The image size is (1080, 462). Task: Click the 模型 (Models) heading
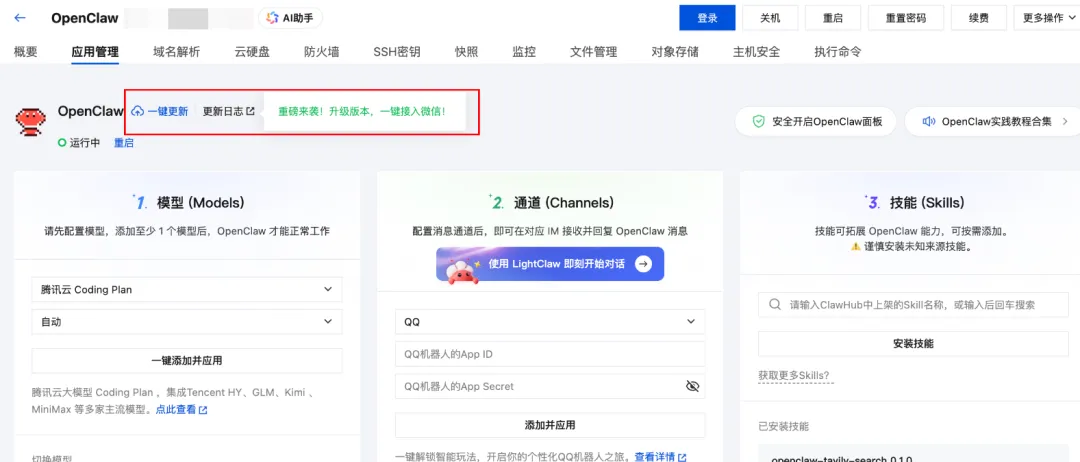tap(200, 202)
